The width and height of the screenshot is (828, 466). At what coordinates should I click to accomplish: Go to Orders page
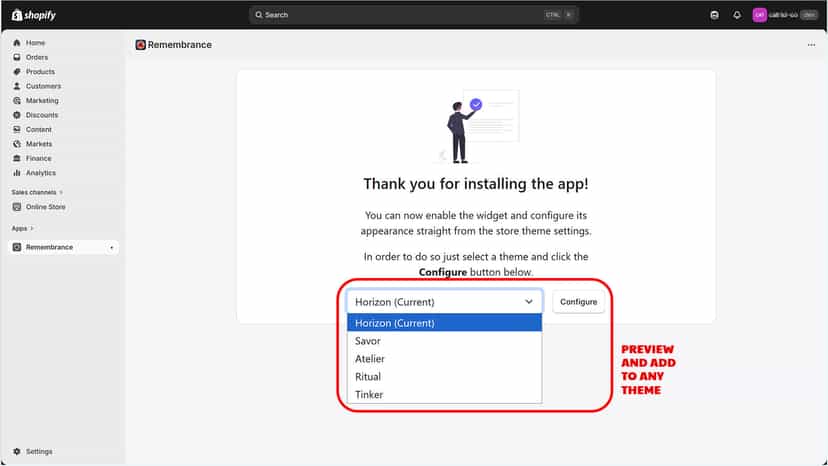coord(37,57)
